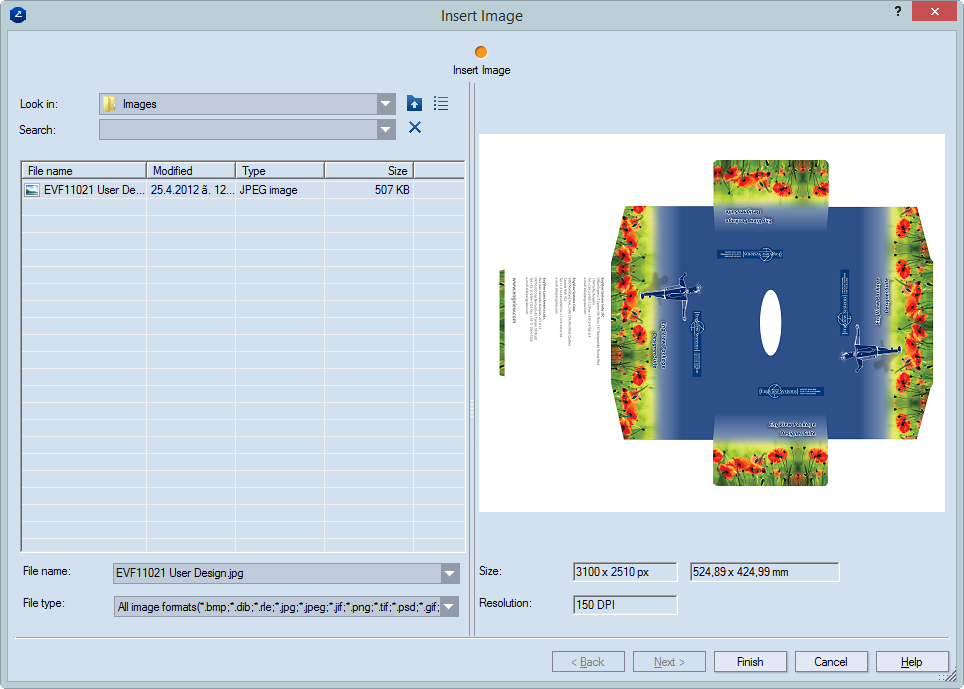The image size is (964, 689).
Task: Sort the list by the Size column header
Action: click(368, 171)
